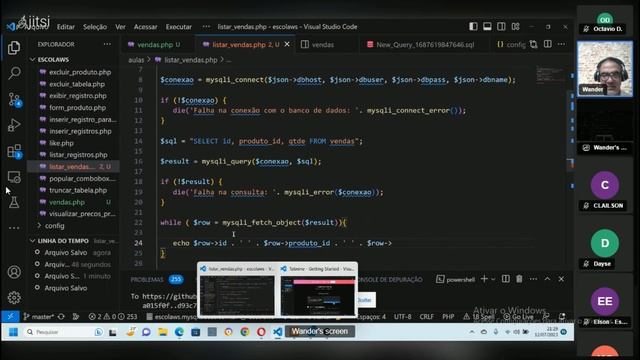Viewport: 640px width, 360px height.
Task: Open the Run and Debug view
Action: pyautogui.click(x=14, y=125)
